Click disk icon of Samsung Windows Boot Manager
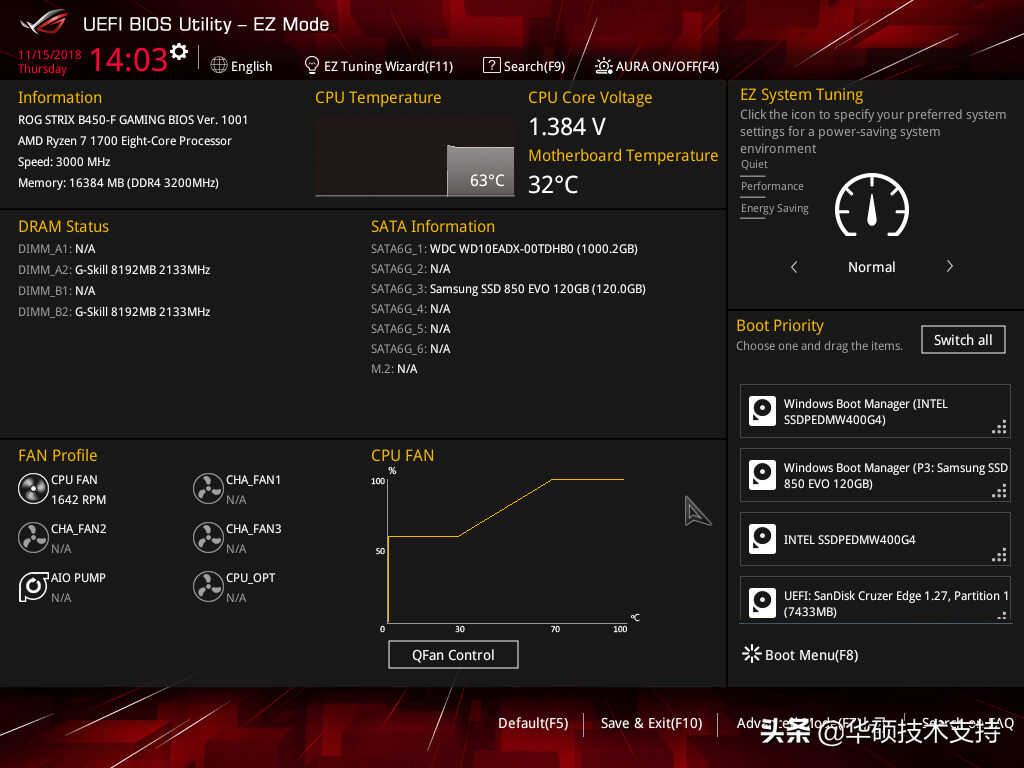 click(762, 475)
